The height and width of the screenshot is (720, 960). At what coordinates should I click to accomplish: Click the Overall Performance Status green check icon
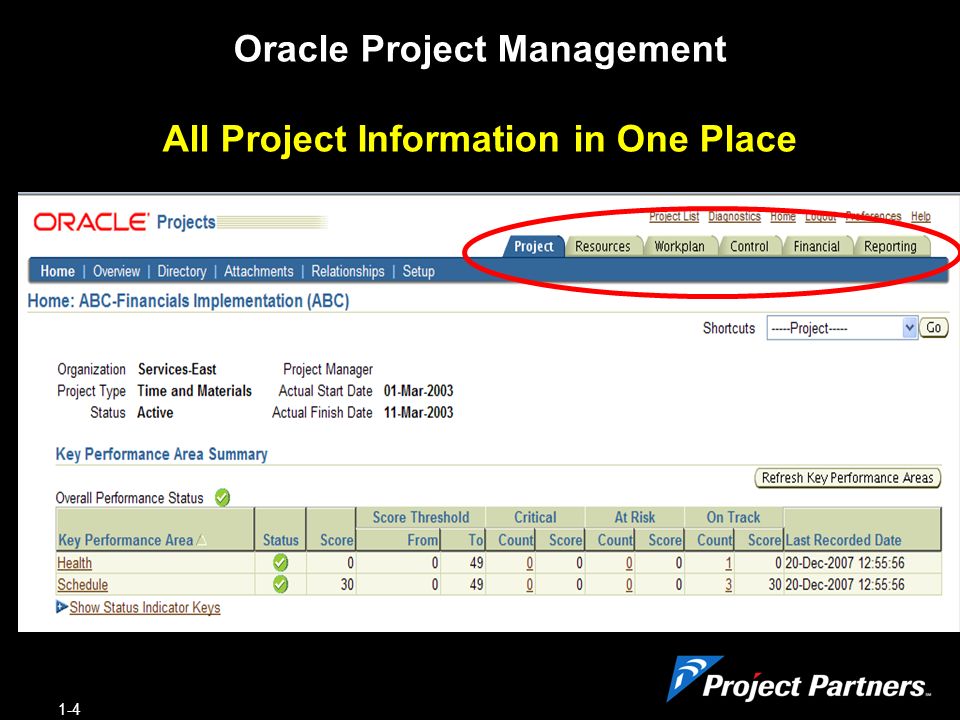pos(222,497)
